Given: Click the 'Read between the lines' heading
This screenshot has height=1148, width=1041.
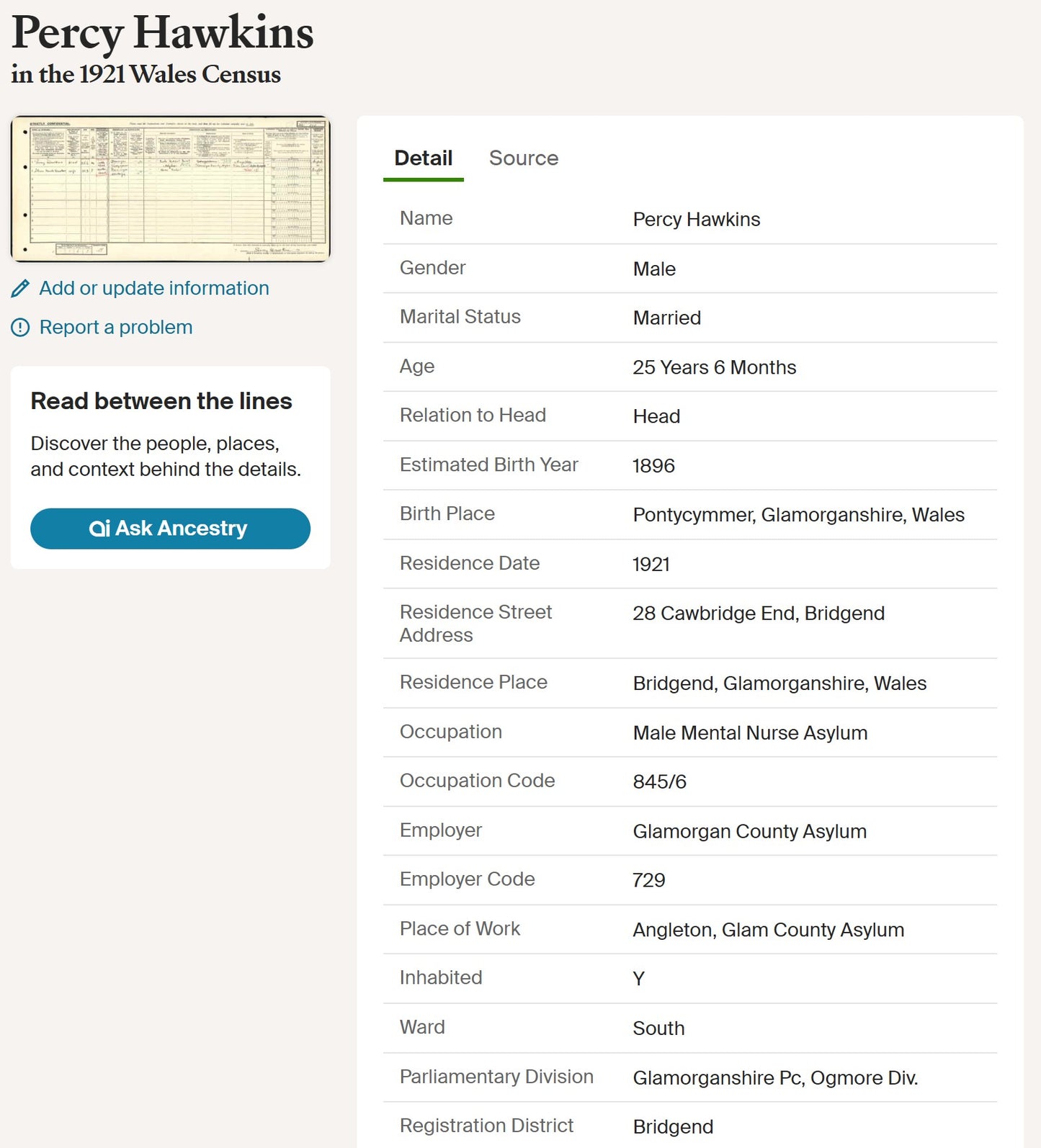Looking at the screenshot, I should coord(161,401).
